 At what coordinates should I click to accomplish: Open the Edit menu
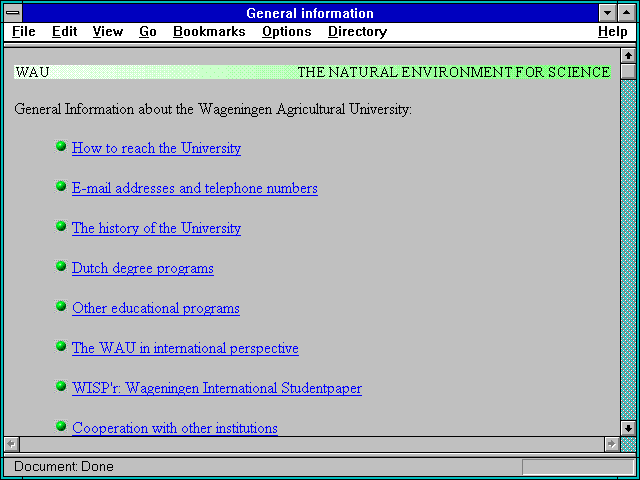[64, 32]
